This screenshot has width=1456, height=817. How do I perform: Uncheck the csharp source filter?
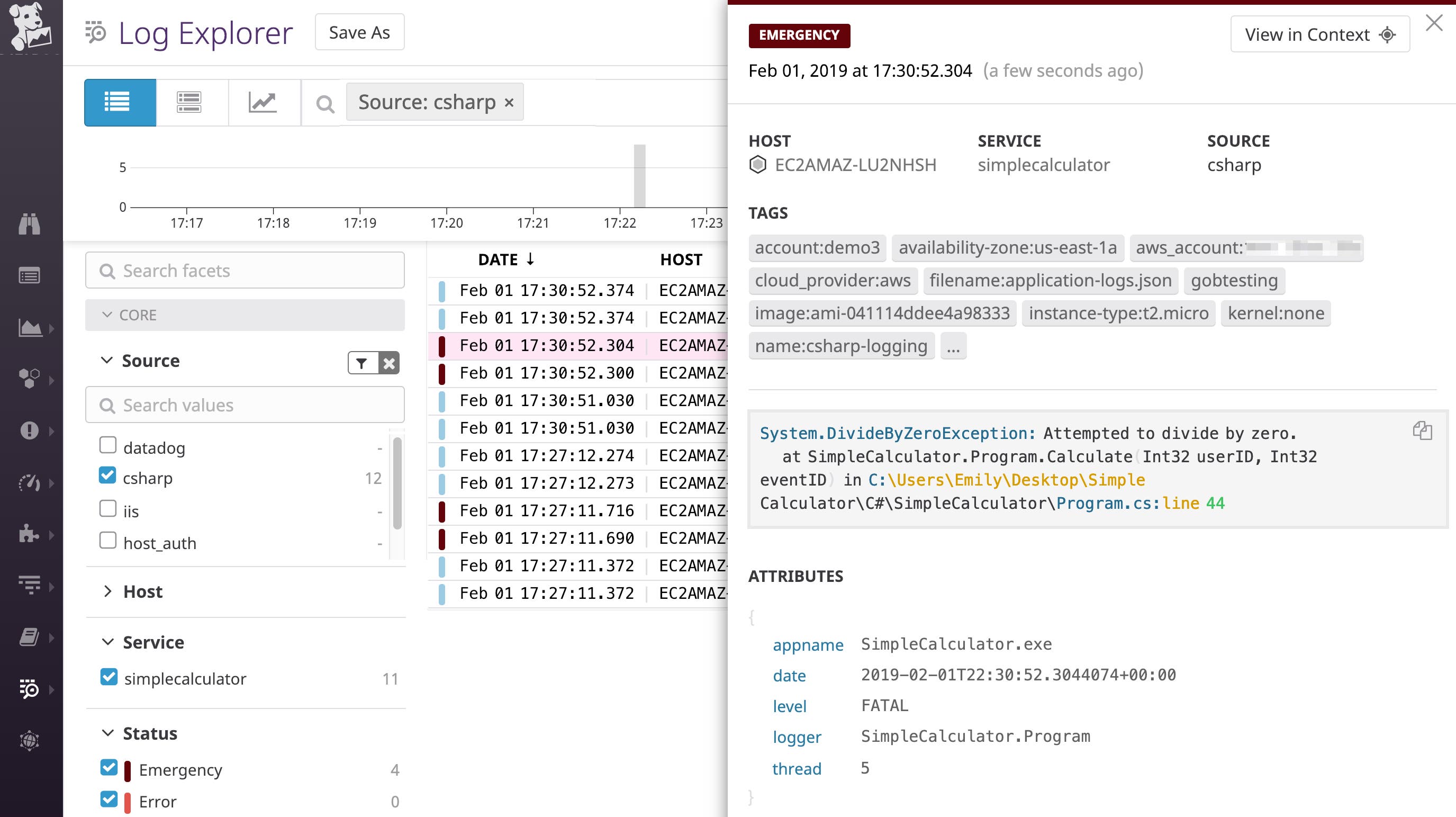(107, 475)
